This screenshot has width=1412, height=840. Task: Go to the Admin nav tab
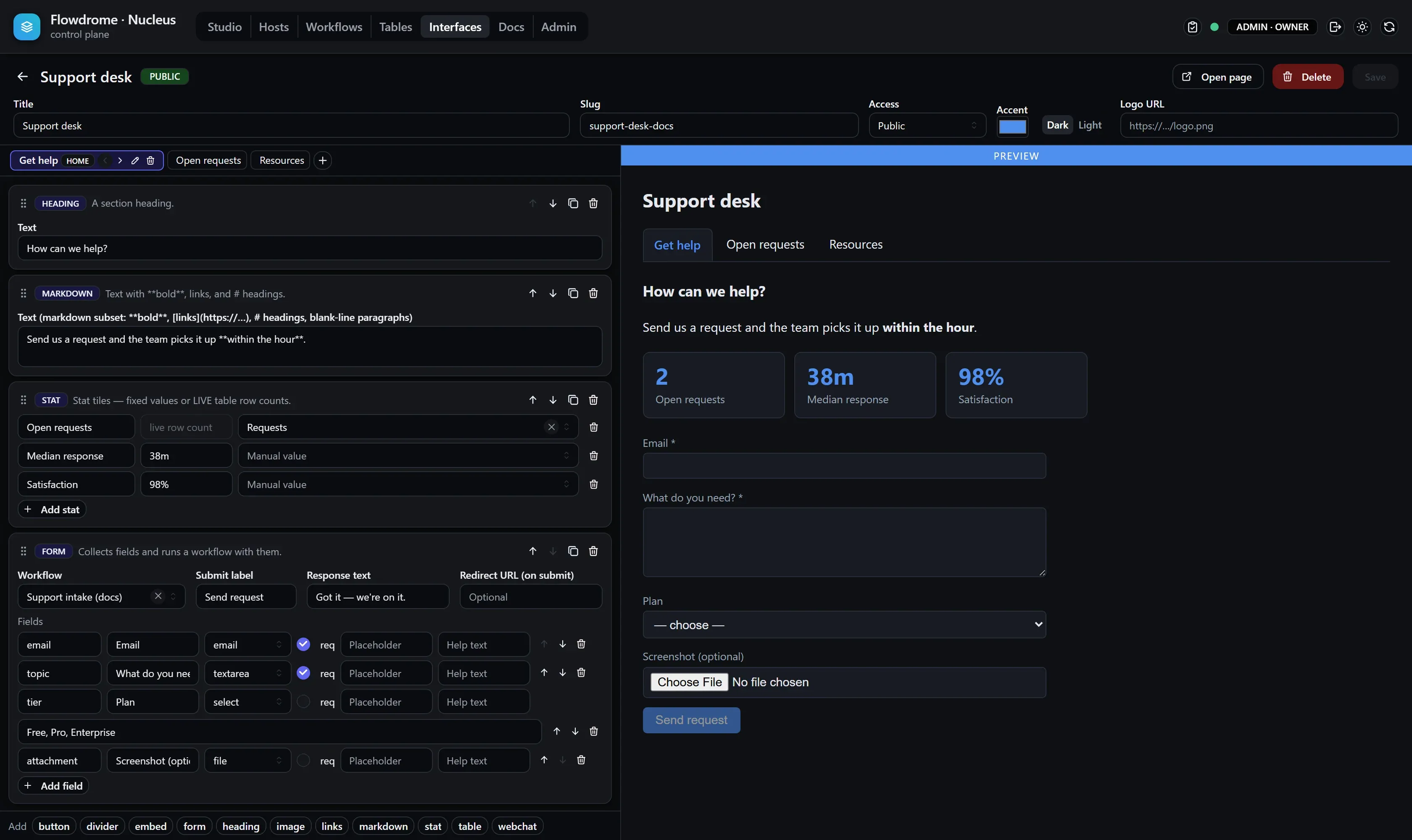click(x=558, y=26)
